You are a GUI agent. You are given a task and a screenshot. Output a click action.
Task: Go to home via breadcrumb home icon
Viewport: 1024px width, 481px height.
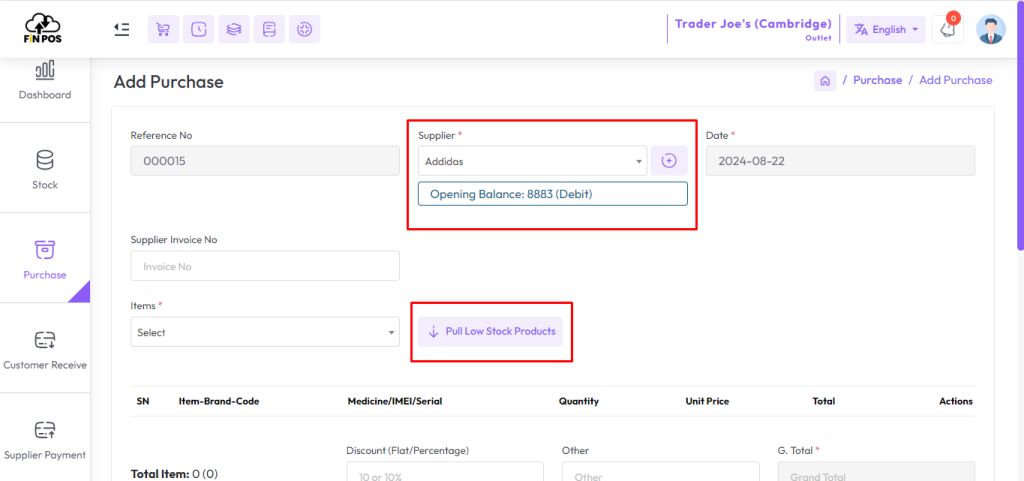pyautogui.click(x=825, y=81)
